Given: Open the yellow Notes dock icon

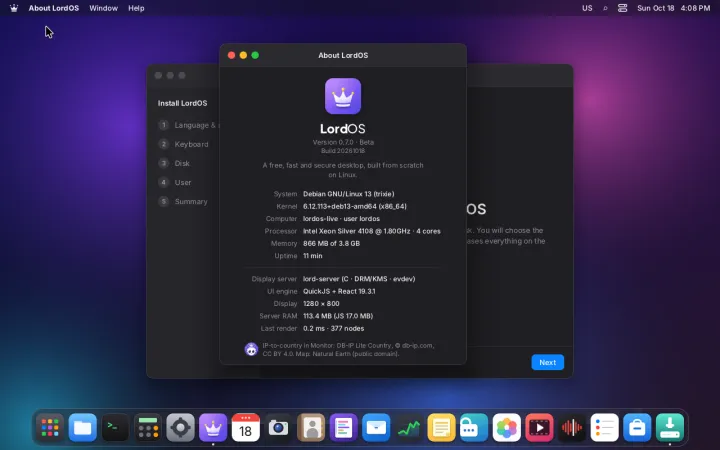Looking at the screenshot, I should [x=441, y=428].
